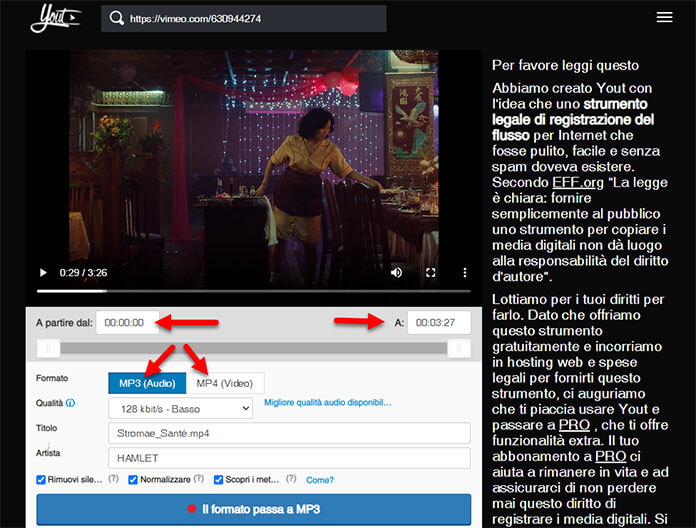Select MP3 (Audio) format tab

pos(147,383)
